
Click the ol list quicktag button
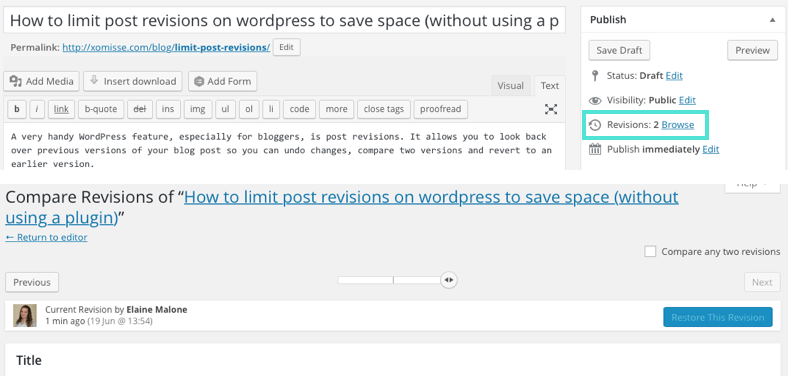coord(249,109)
